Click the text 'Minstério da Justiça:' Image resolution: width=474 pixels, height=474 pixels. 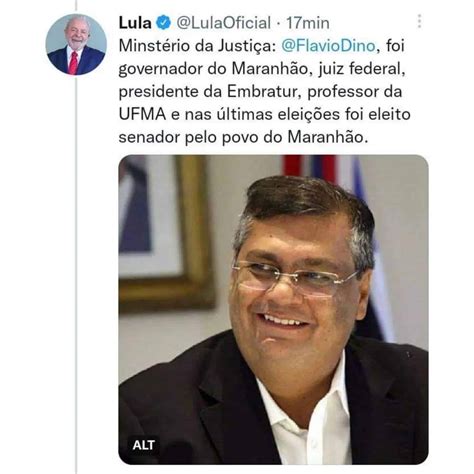197,46
